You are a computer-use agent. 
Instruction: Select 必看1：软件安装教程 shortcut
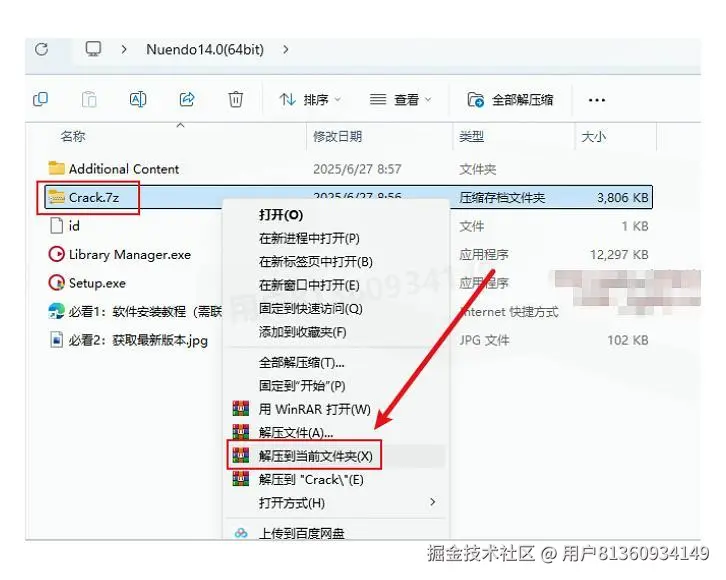point(145,312)
